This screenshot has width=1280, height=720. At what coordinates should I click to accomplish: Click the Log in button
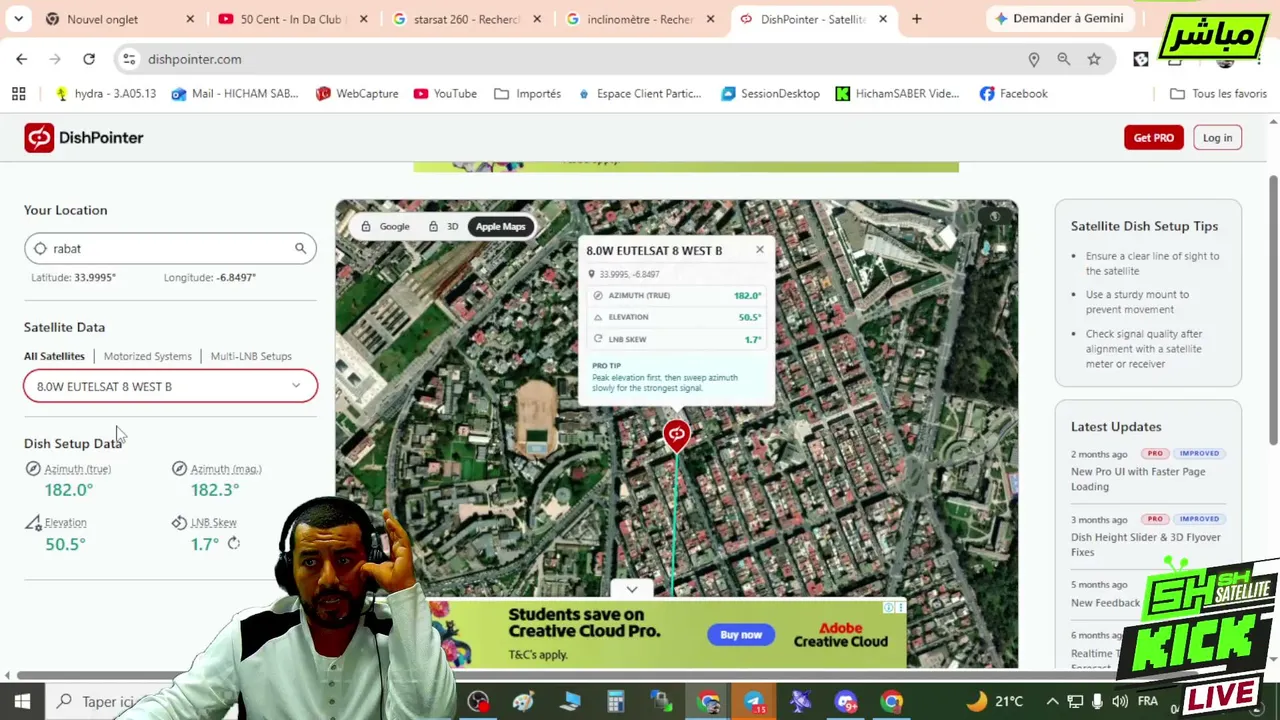(1217, 138)
